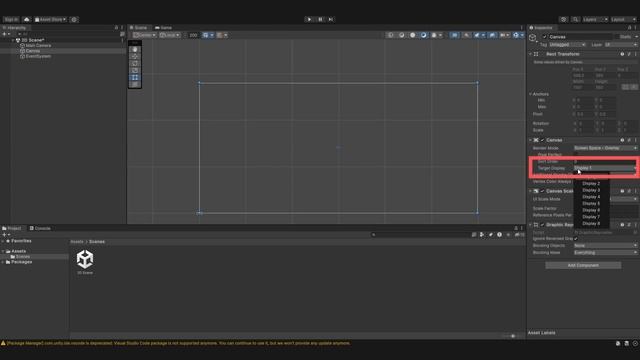Open the Blocking Mask dropdown showing Everything

(x=605, y=253)
